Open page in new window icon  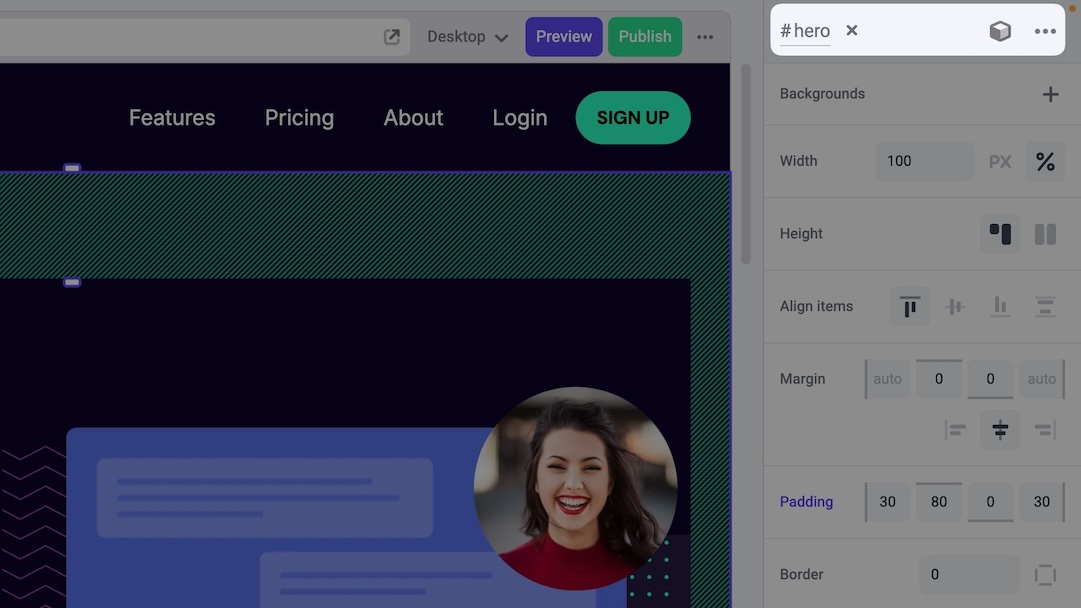point(392,37)
